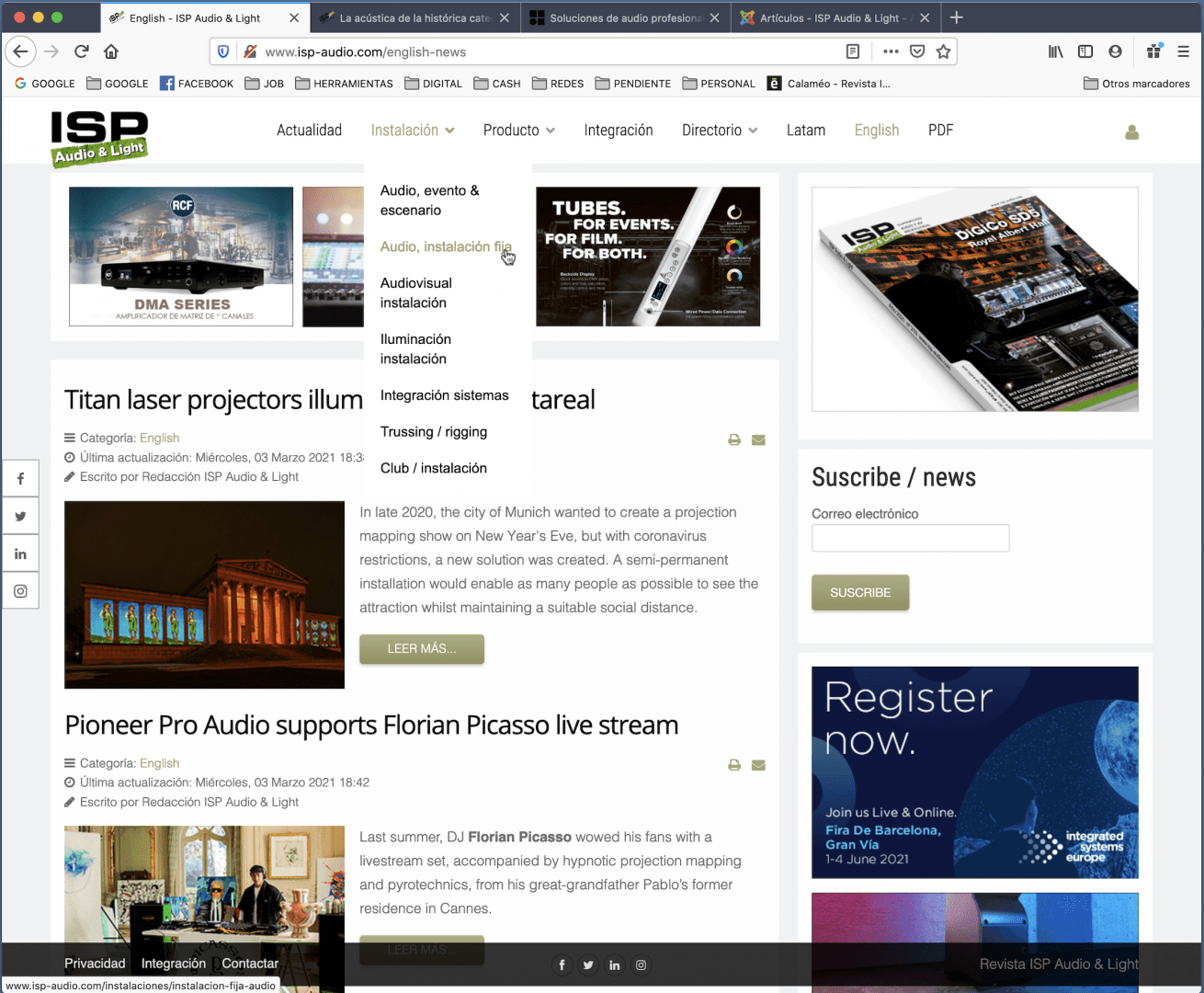Choose Audiovisual instalación menu entry
This screenshot has height=993, width=1204.
(416, 293)
